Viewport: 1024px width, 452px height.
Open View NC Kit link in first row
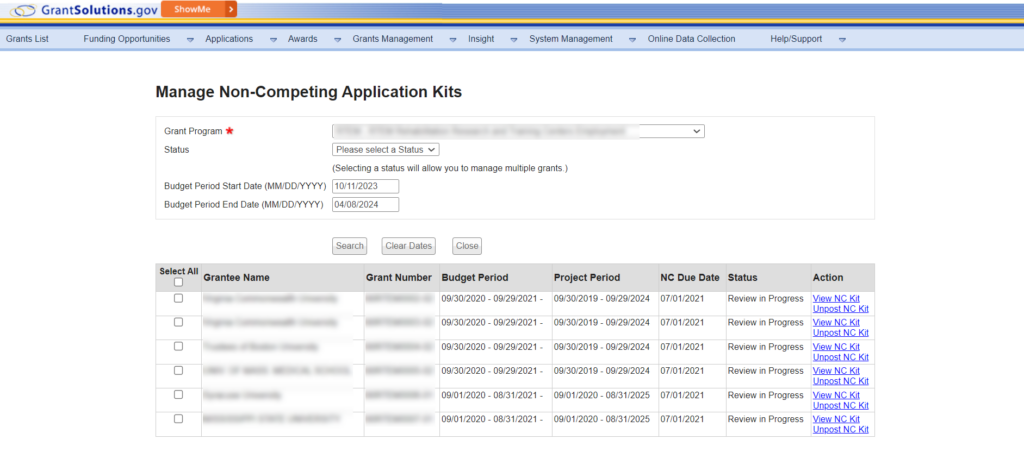pyautogui.click(x=836, y=297)
